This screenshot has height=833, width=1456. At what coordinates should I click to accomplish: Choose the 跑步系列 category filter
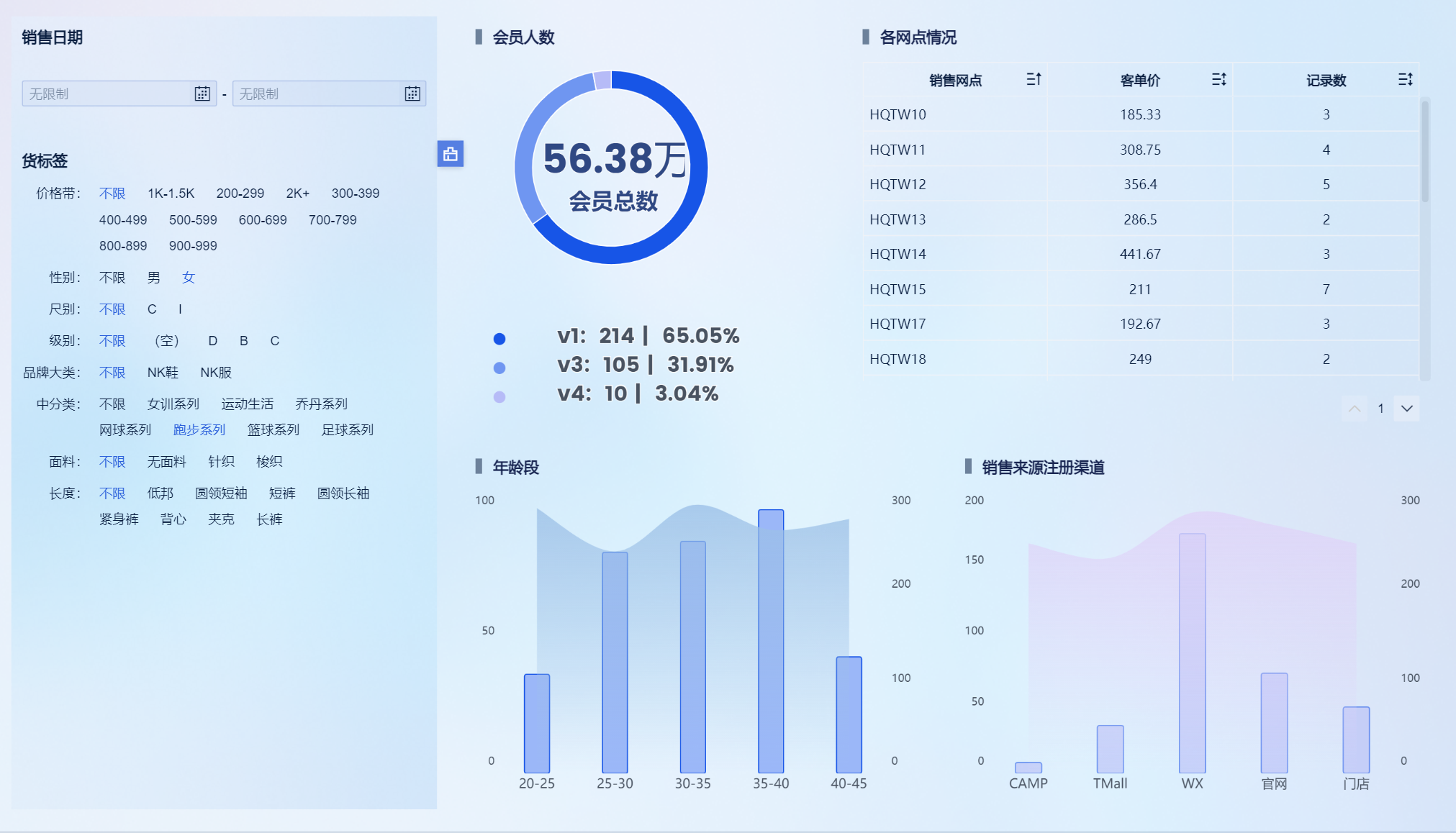click(199, 430)
